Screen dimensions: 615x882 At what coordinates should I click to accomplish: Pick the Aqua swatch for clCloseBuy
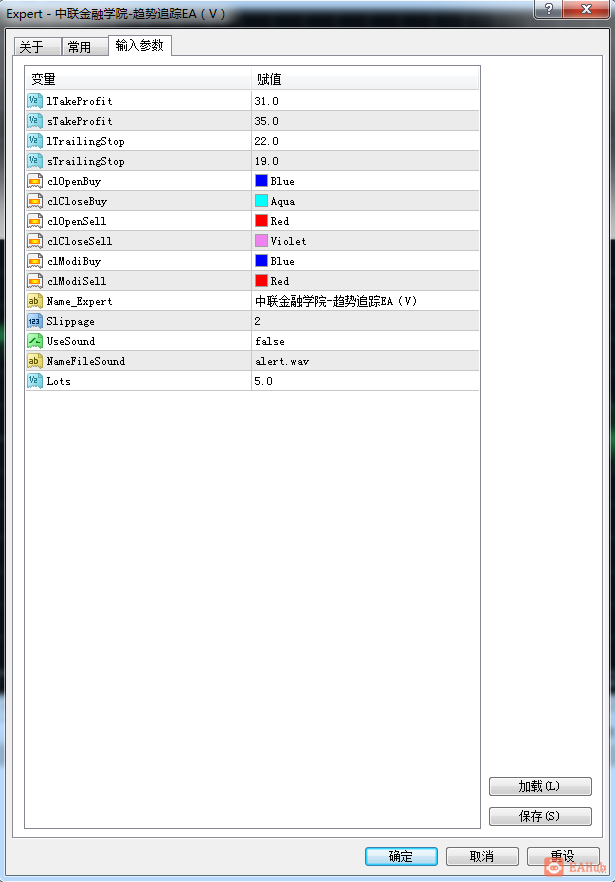(261, 201)
